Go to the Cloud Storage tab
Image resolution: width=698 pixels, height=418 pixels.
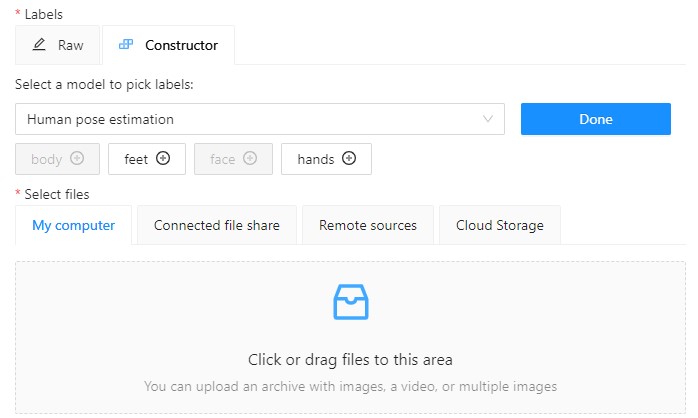[x=500, y=225]
